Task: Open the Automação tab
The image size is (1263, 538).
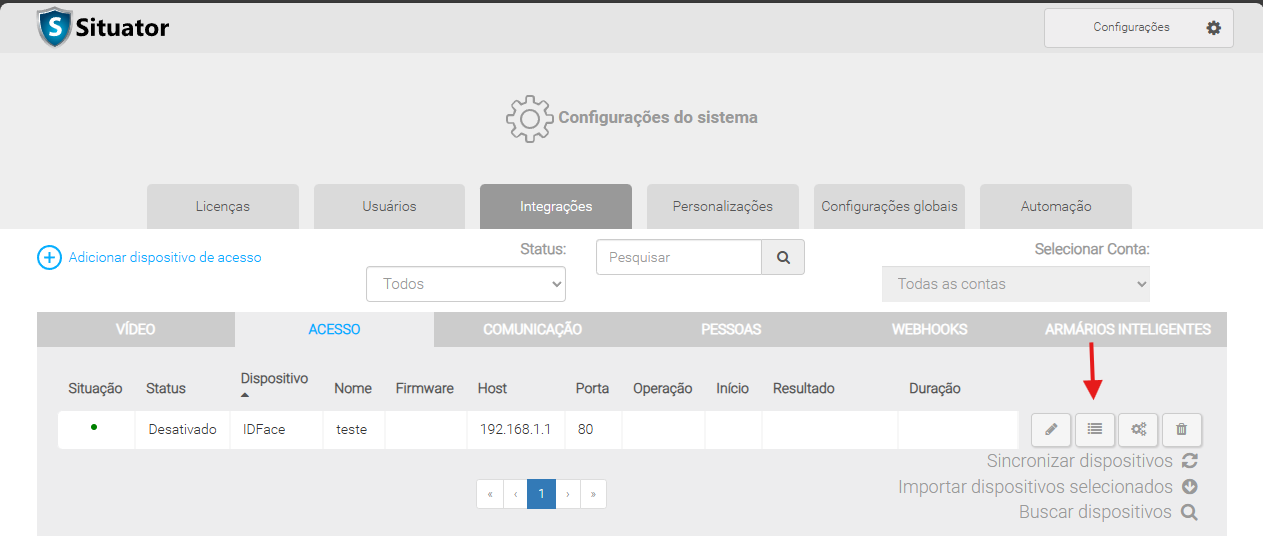Action: pos(1055,206)
